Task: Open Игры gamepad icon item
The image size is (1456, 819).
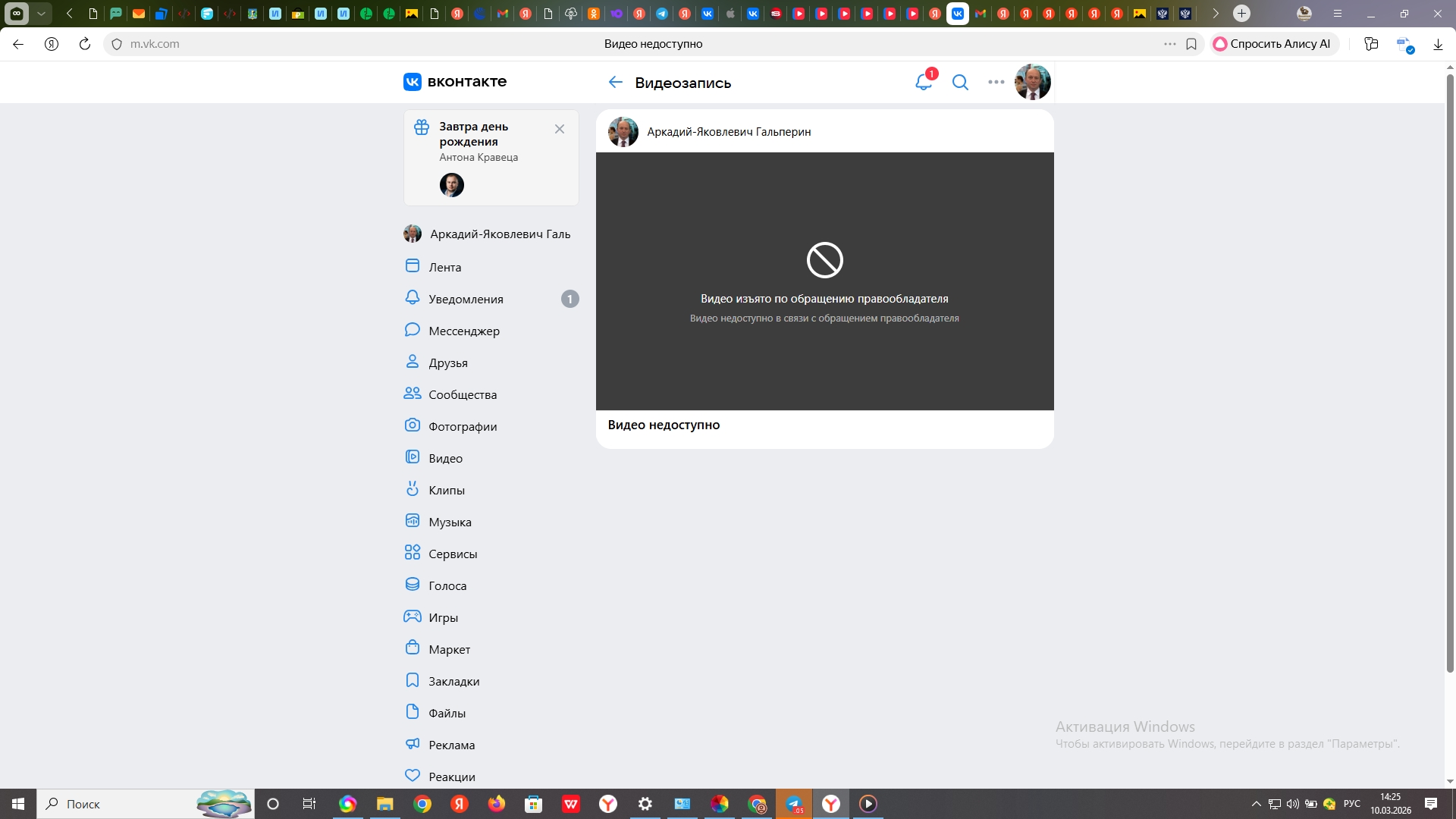Action: [x=413, y=617]
